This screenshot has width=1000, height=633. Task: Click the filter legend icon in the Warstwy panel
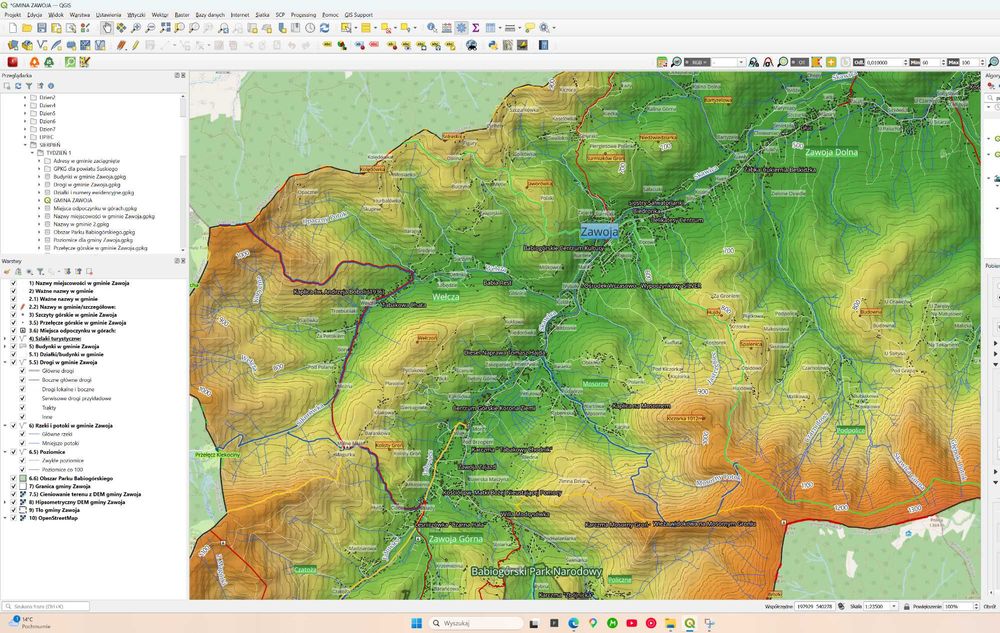click(40, 272)
